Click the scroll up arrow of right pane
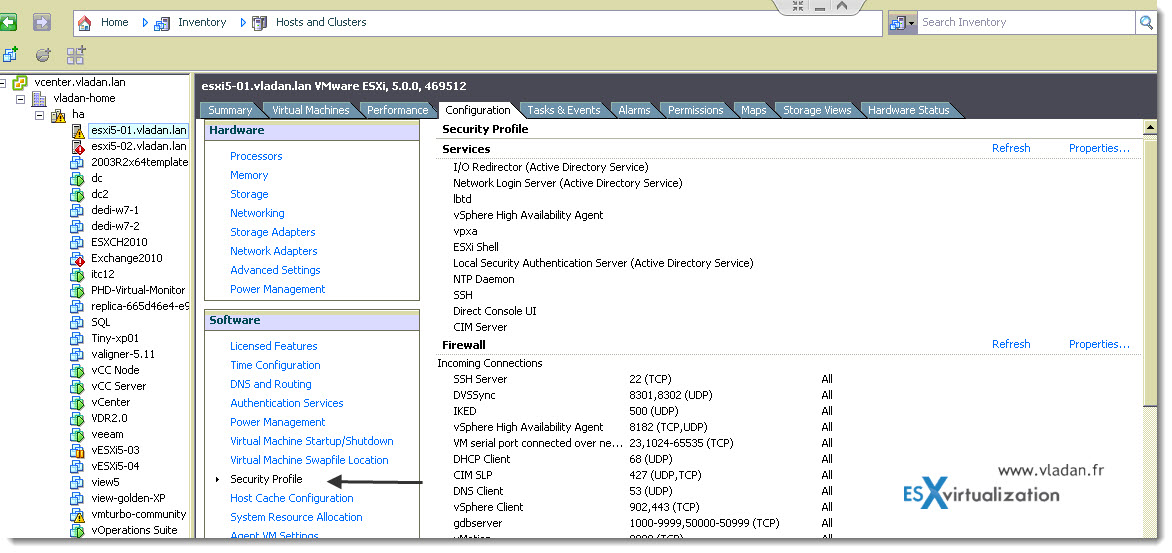Viewport: 1172px width, 553px height. click(x=1151, y=129)
